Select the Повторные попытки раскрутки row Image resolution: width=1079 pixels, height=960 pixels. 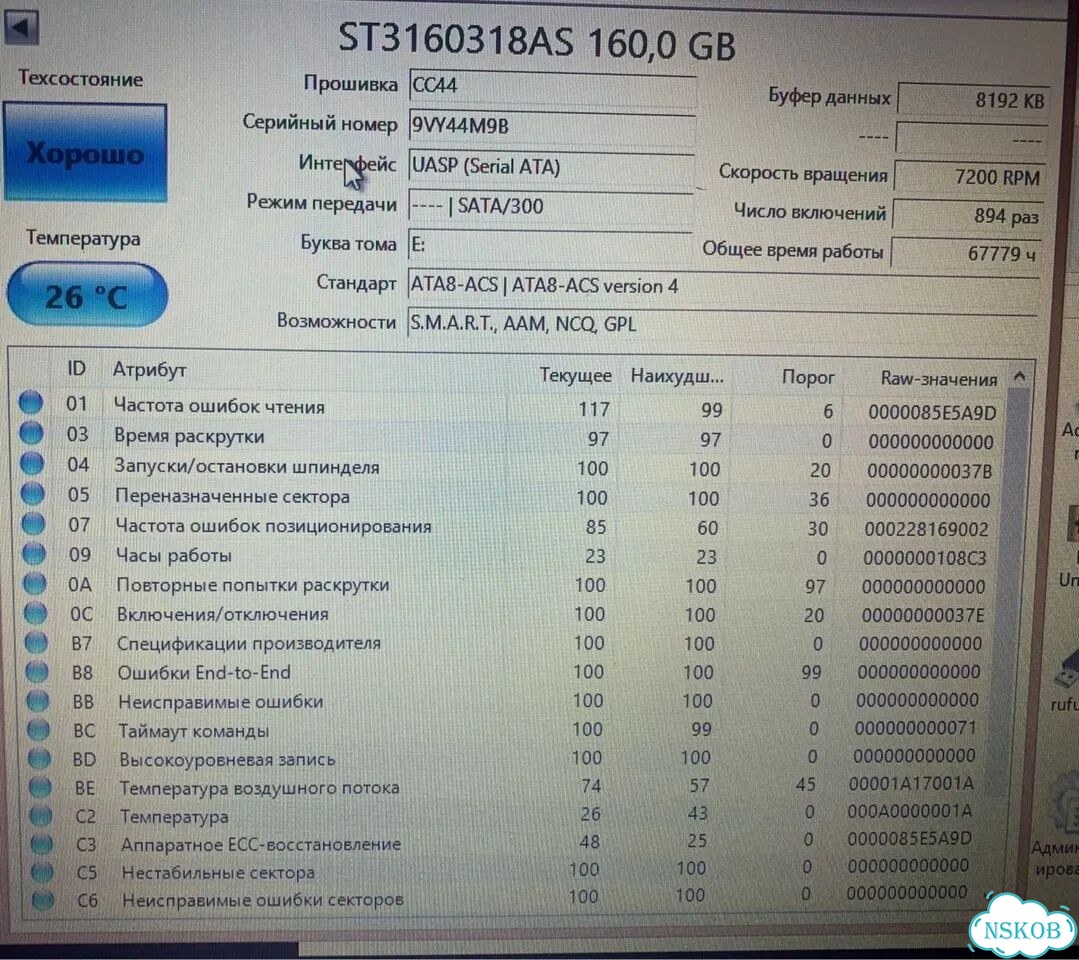pos(509,586)
